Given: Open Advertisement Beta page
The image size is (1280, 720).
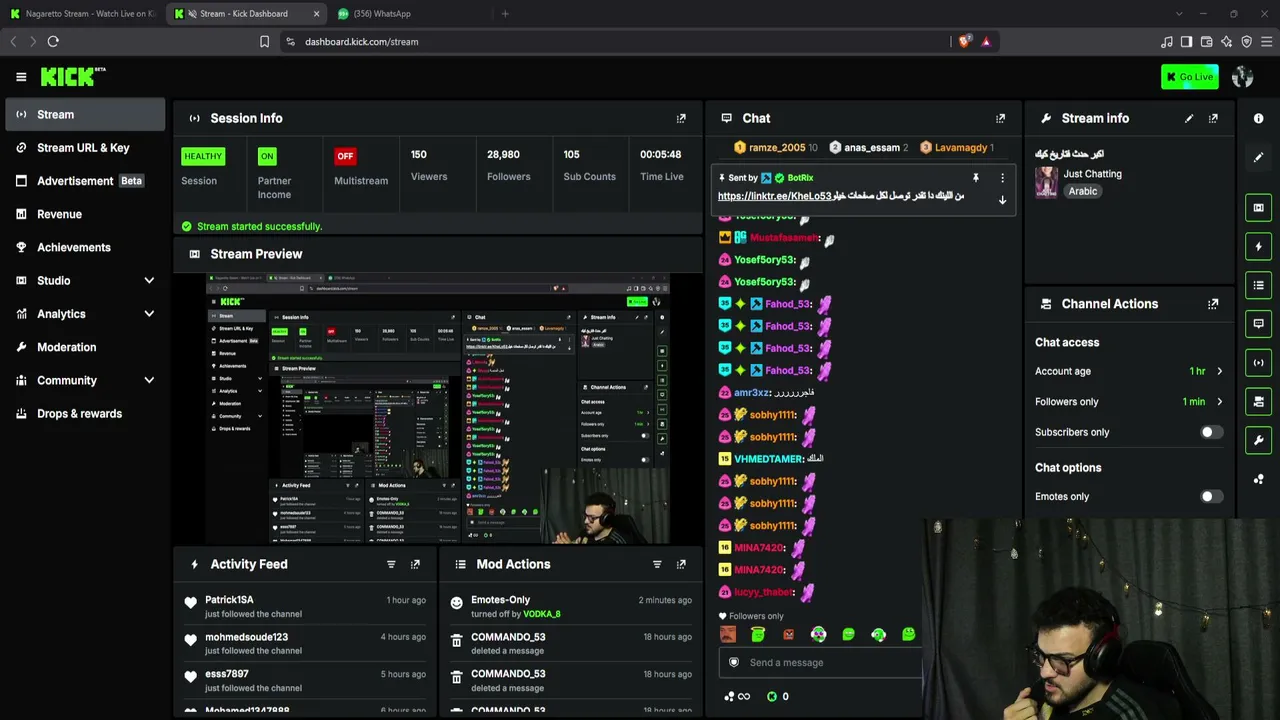Looking at the screenshot, I should point(85,181).
